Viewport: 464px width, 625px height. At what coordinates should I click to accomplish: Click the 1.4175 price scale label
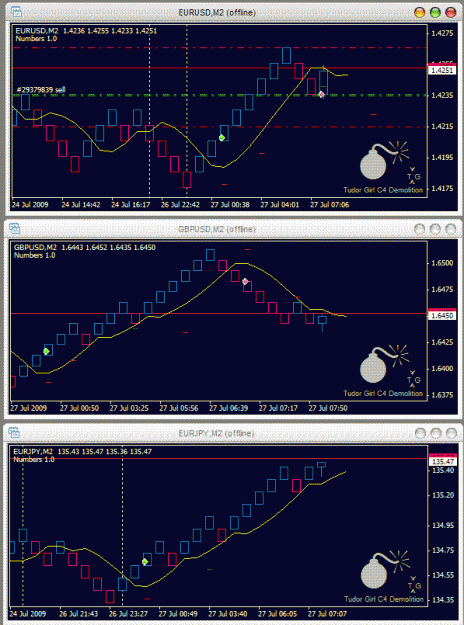point(442,188)
